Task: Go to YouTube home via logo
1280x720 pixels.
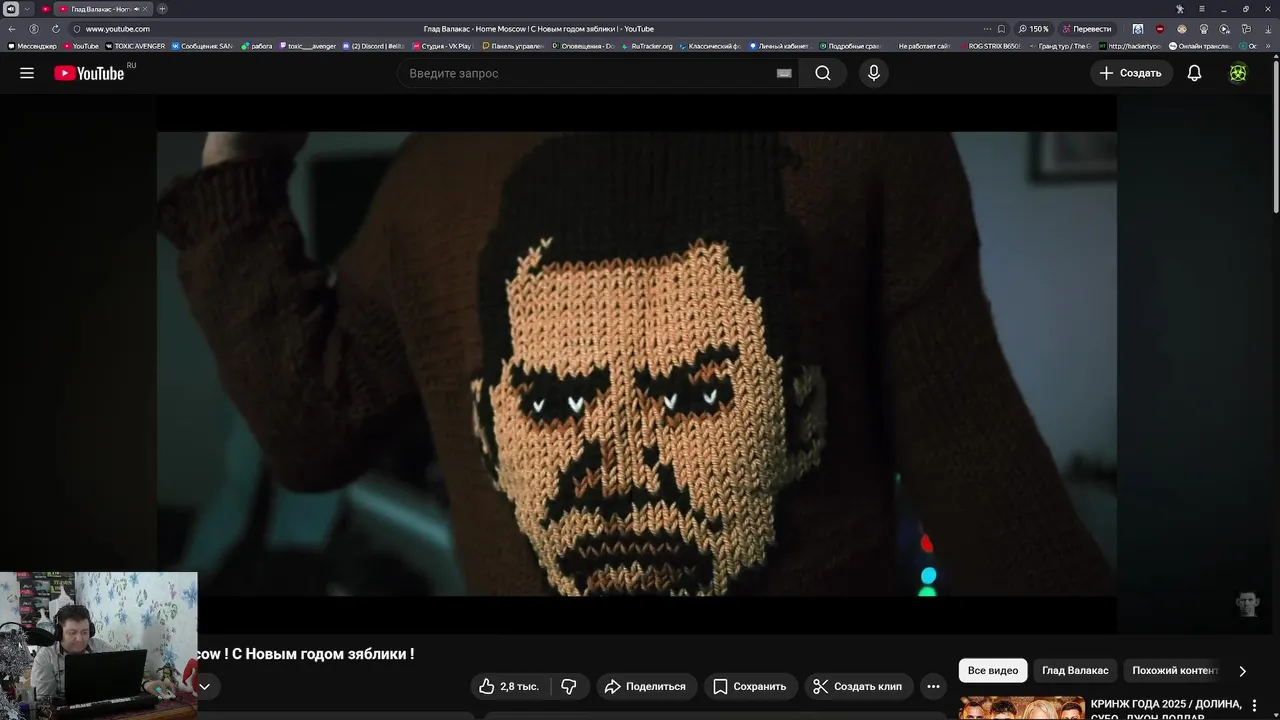Action: [x=89, y=73]
